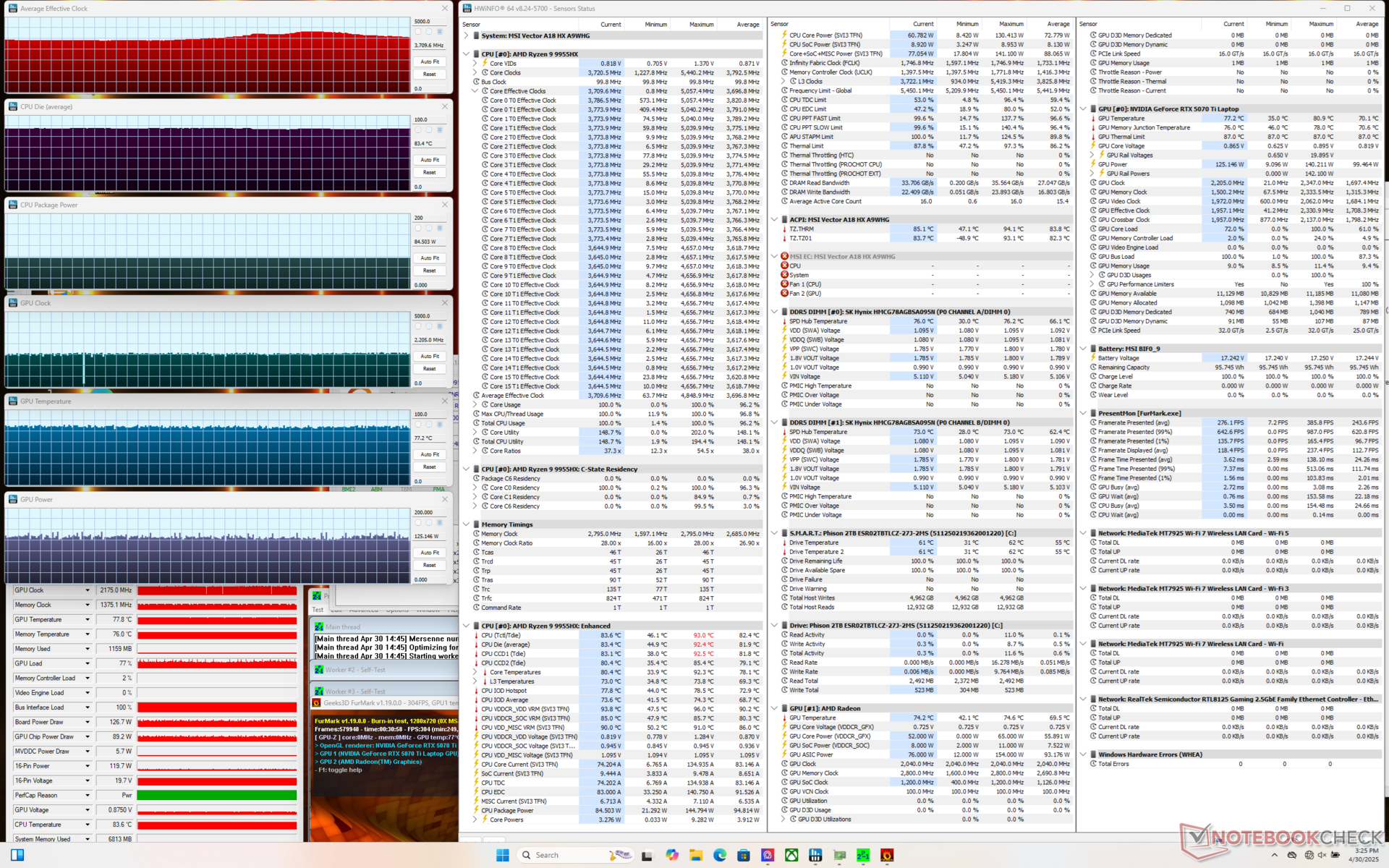Open Xbox app from taskbar

(x=791, y=855)
